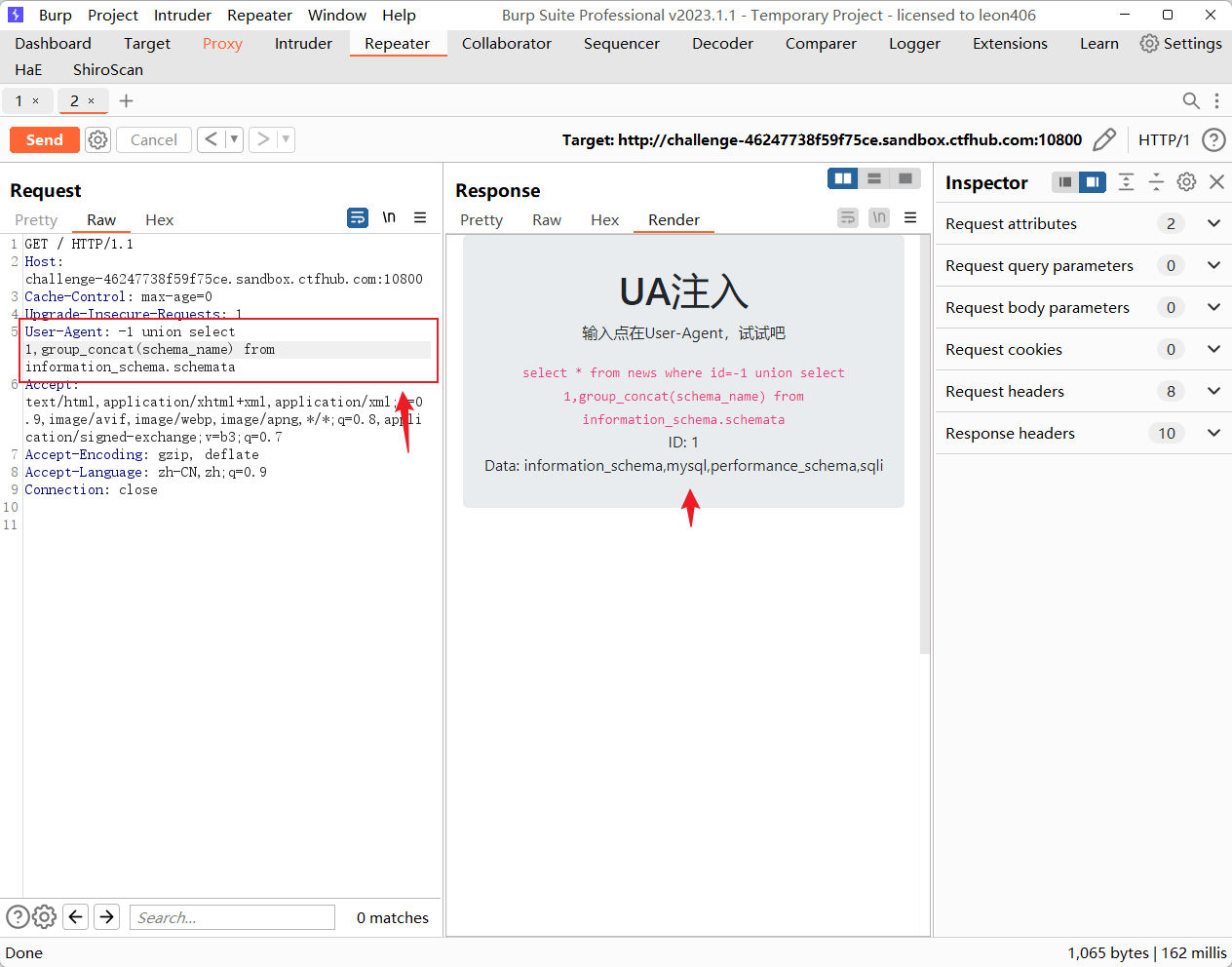Toggle response non-printable characters \n
Image resolution: width=1232 pixels, height=967 pixels.
[x=879, y=217]
